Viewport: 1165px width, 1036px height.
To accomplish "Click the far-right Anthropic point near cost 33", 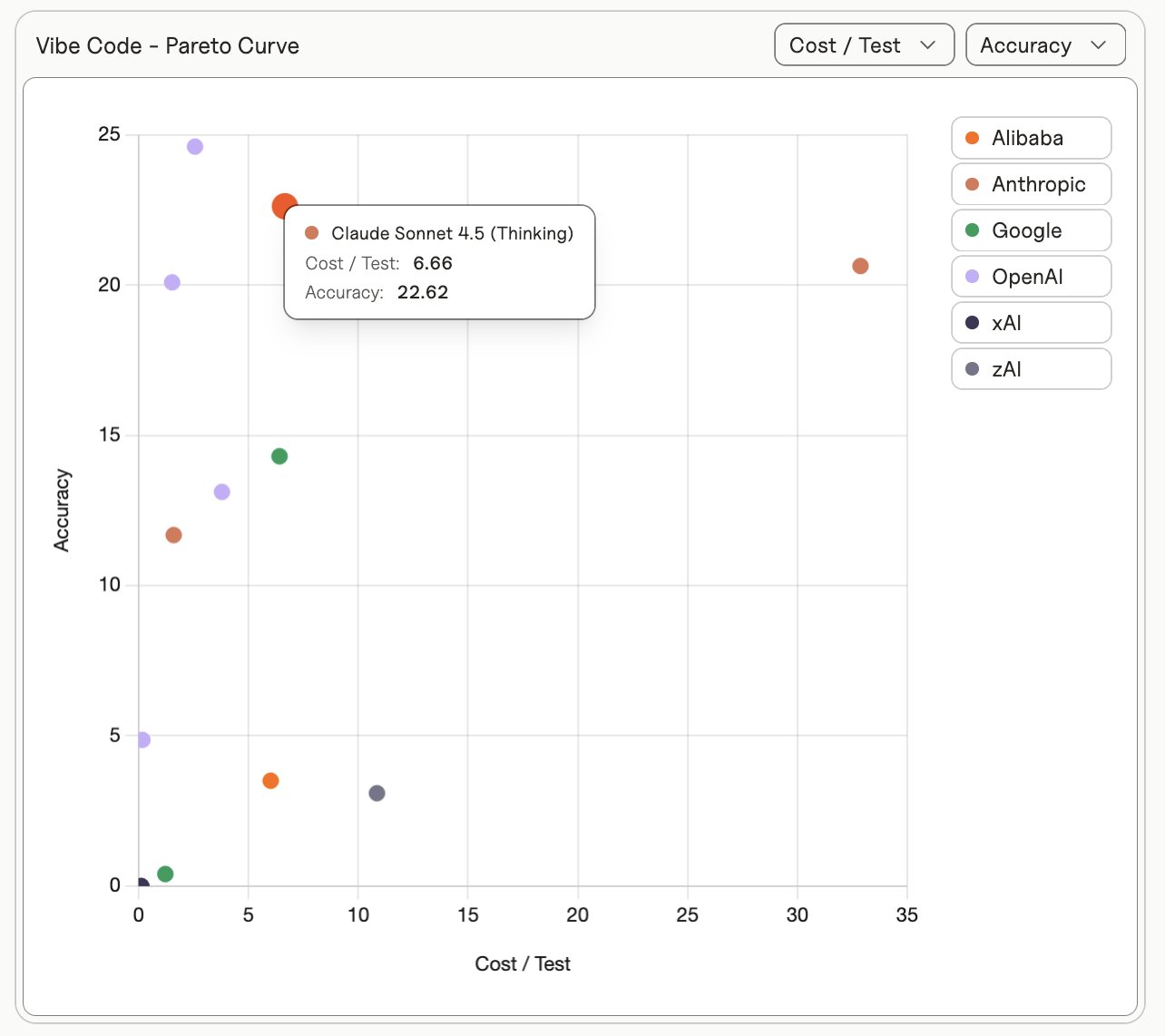I will (860, 266).
